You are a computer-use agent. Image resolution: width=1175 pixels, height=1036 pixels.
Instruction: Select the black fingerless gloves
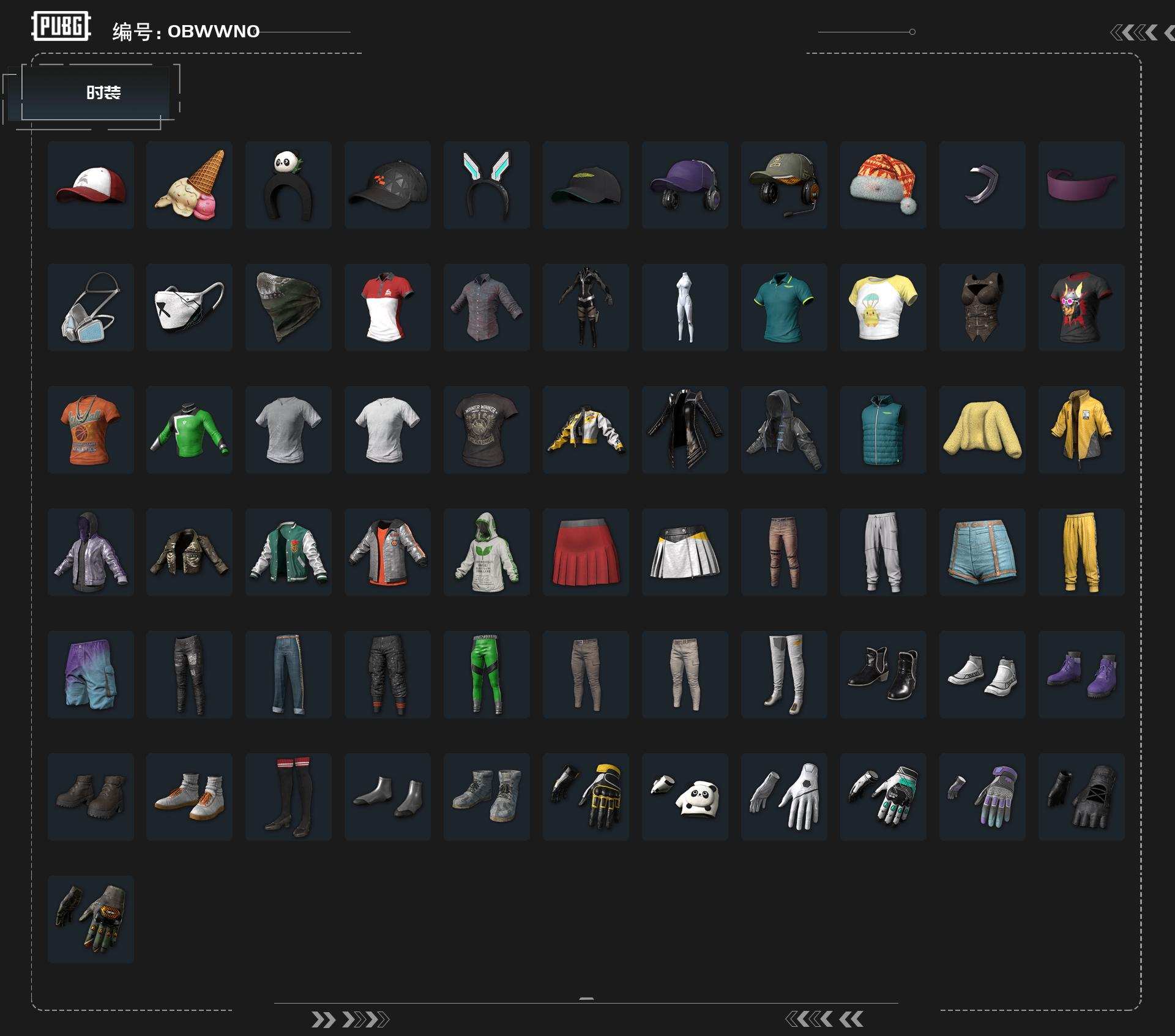1081,797
